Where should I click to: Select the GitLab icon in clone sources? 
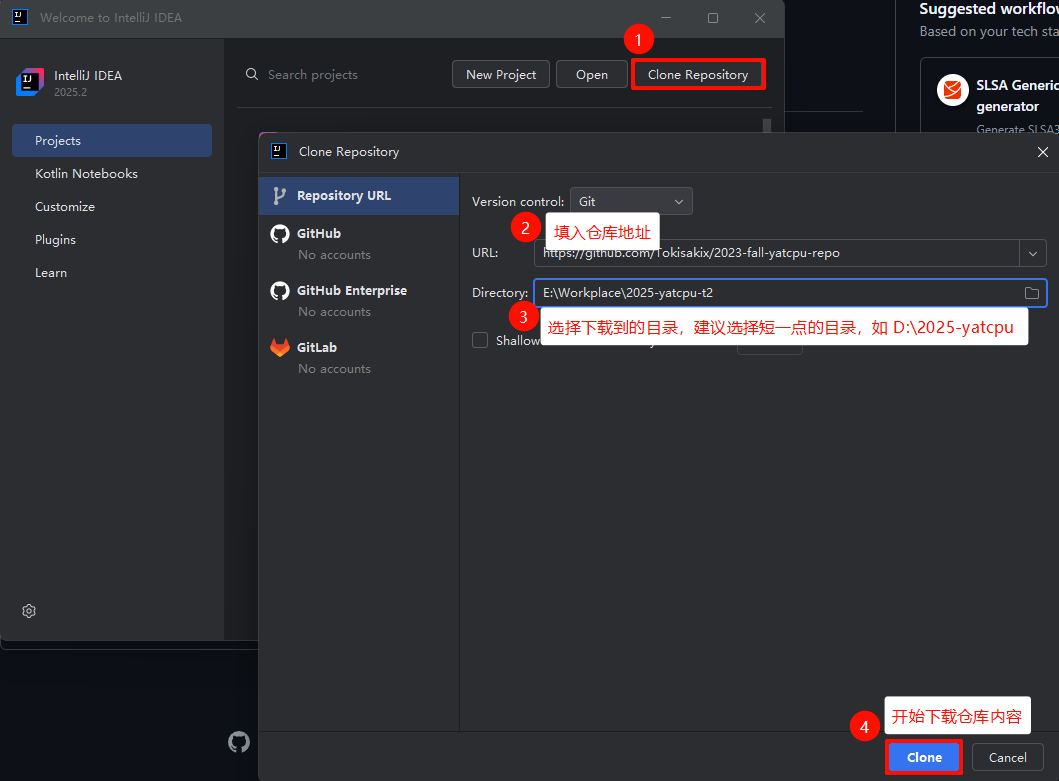280,347
